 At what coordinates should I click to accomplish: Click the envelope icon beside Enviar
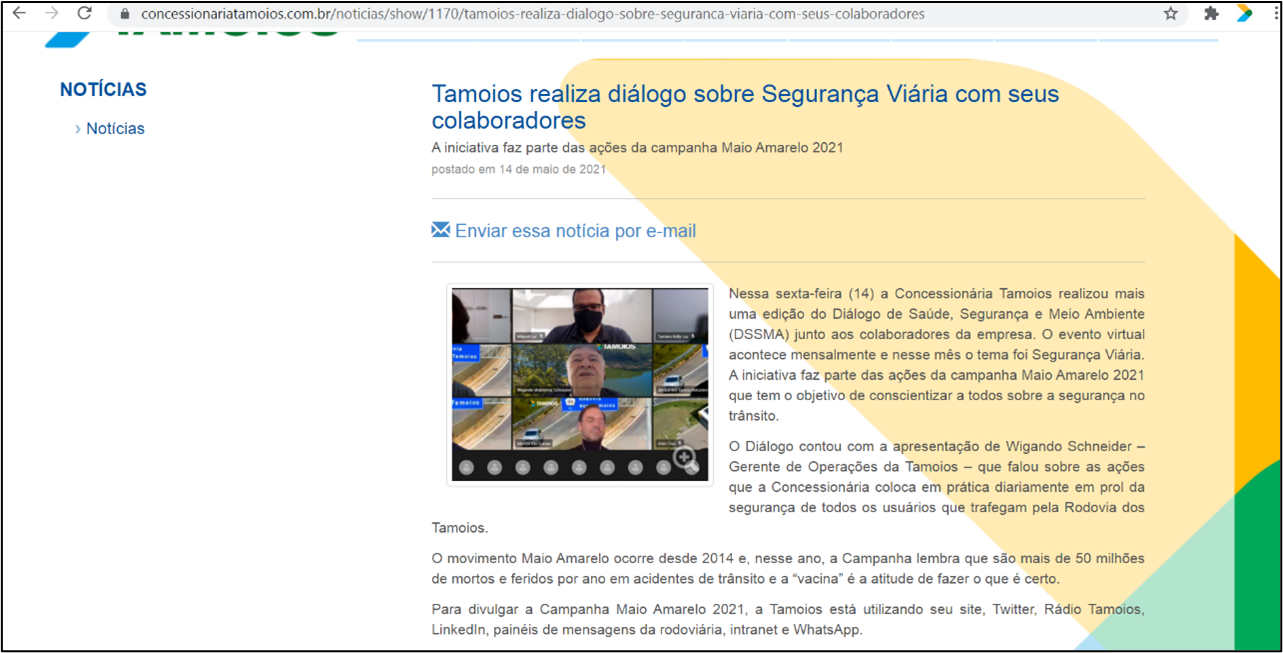pos(440,230)
